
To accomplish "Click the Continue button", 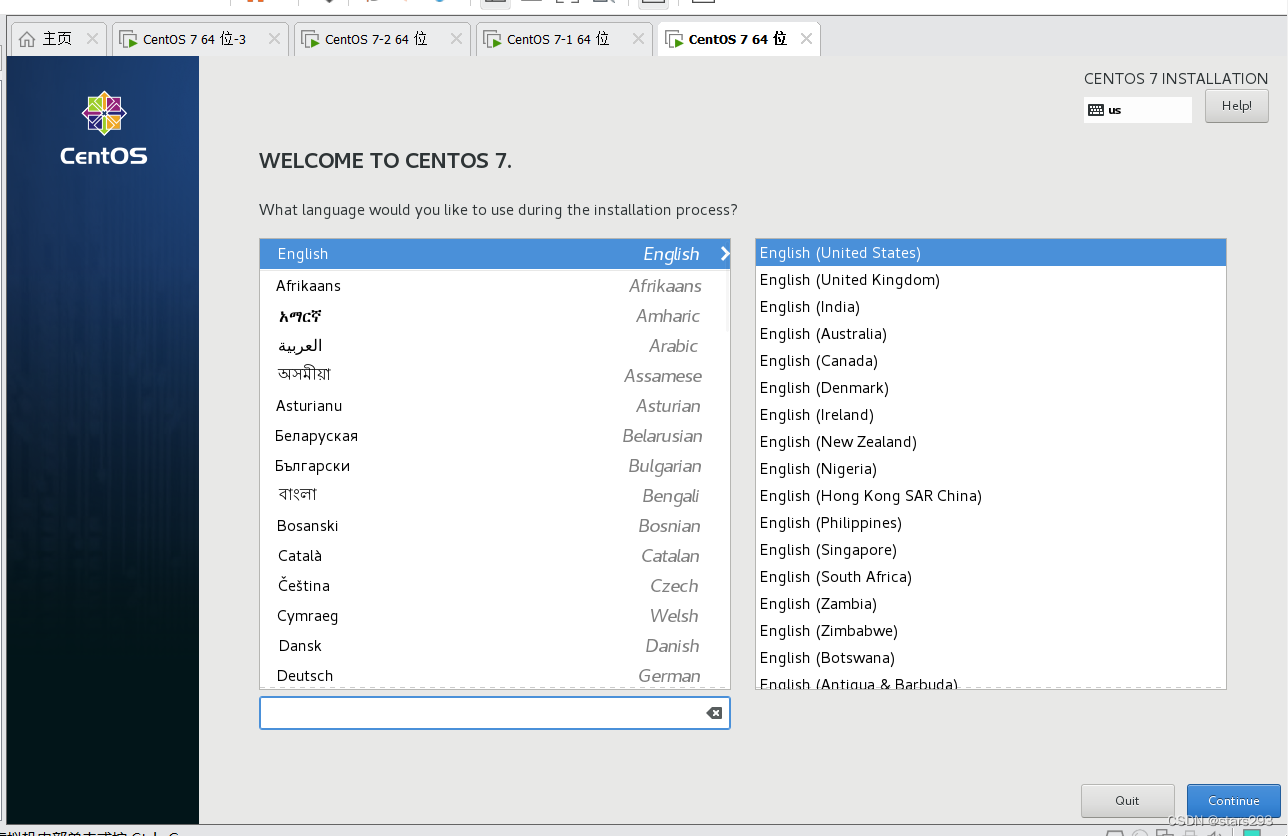I will click(1233, 800).
